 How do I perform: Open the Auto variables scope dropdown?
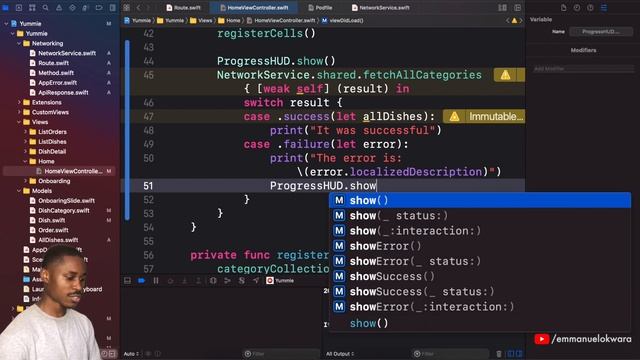tap(131, 354)
